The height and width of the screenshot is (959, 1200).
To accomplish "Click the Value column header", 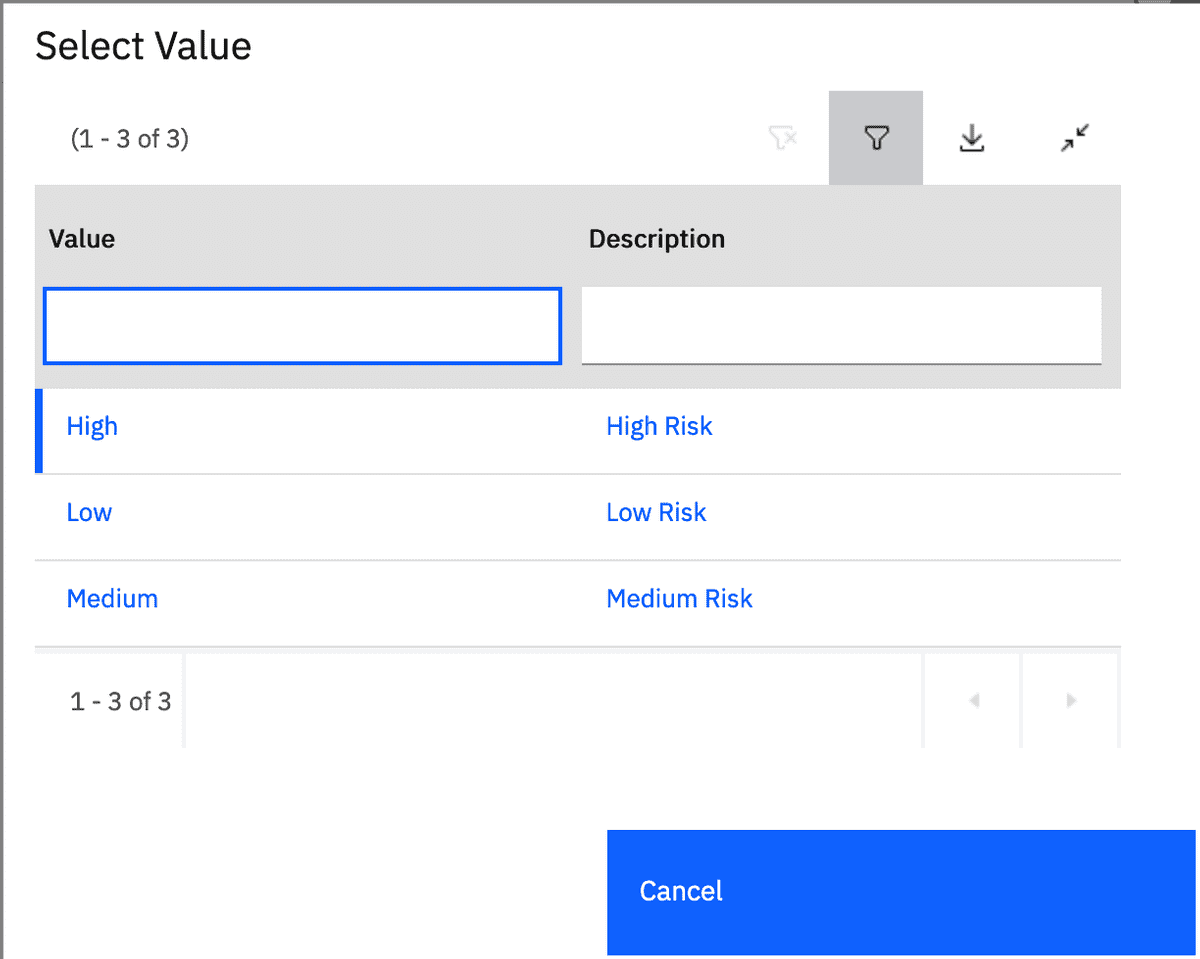I will point(82,239).
